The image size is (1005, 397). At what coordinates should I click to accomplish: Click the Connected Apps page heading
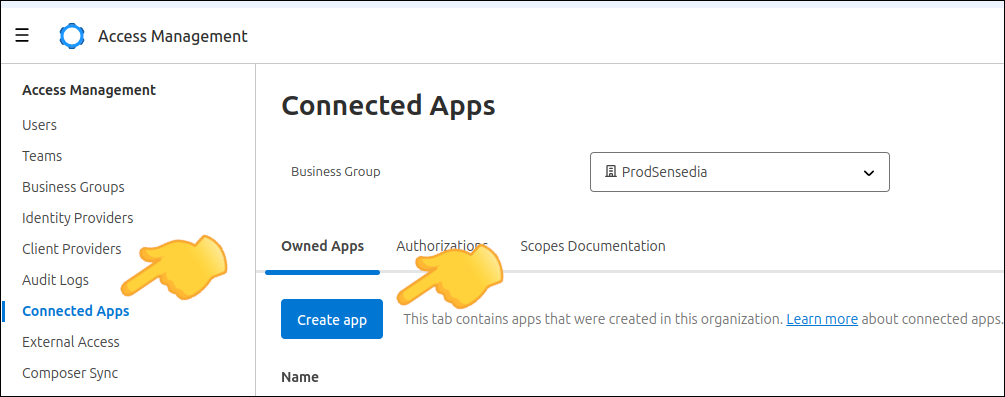388,106
